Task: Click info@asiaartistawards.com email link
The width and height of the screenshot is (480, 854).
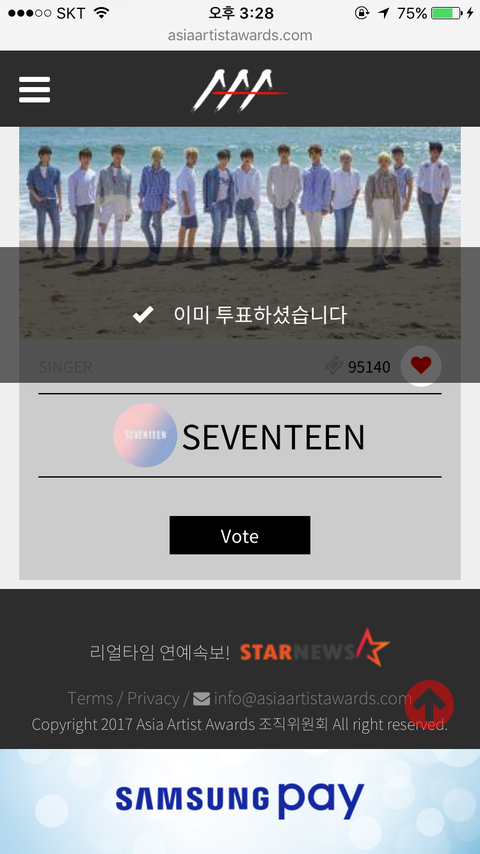Action: pyautogui.click(x=312, y=698)
